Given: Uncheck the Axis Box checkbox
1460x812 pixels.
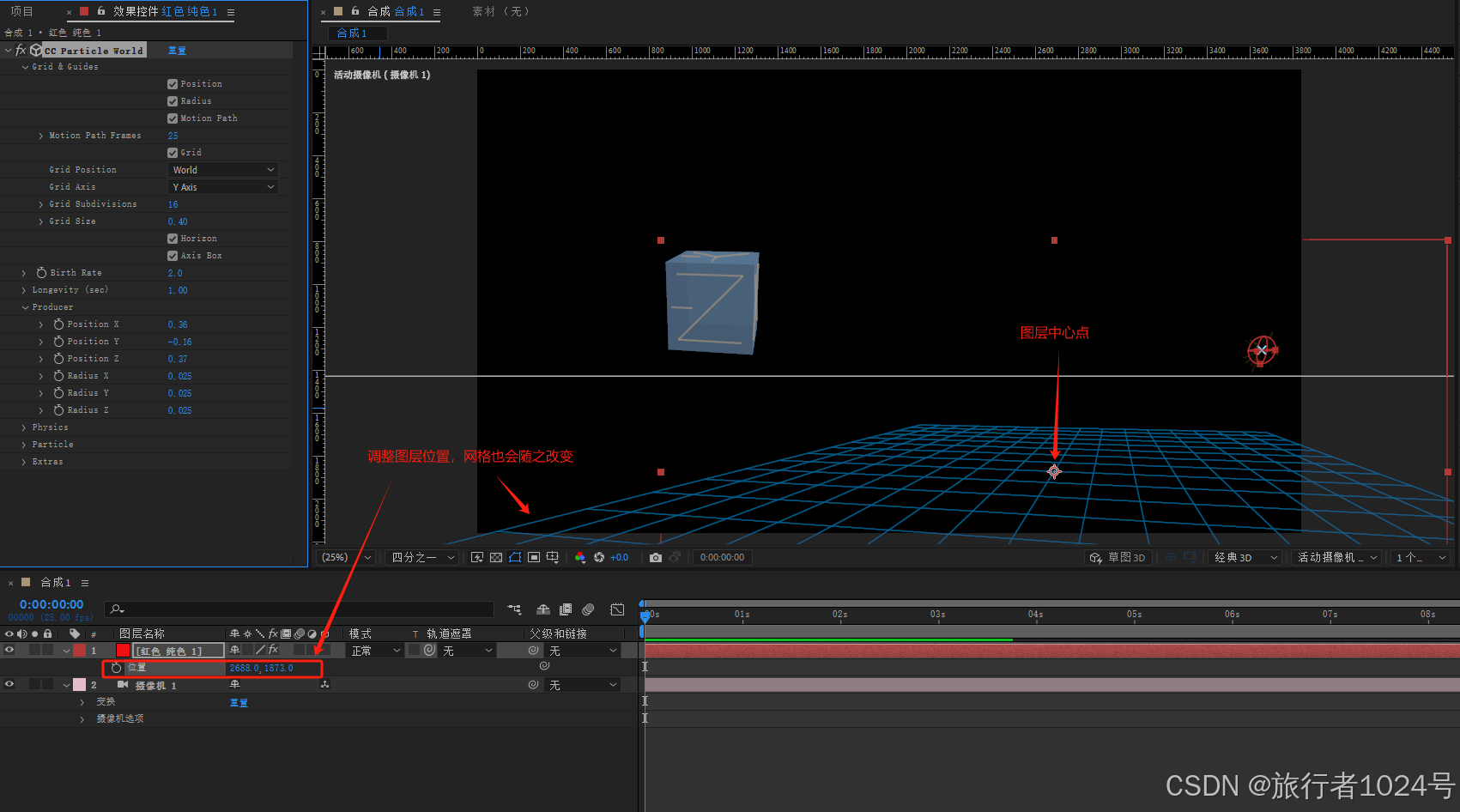Looking at the screenshot, I should pos(173,256).
